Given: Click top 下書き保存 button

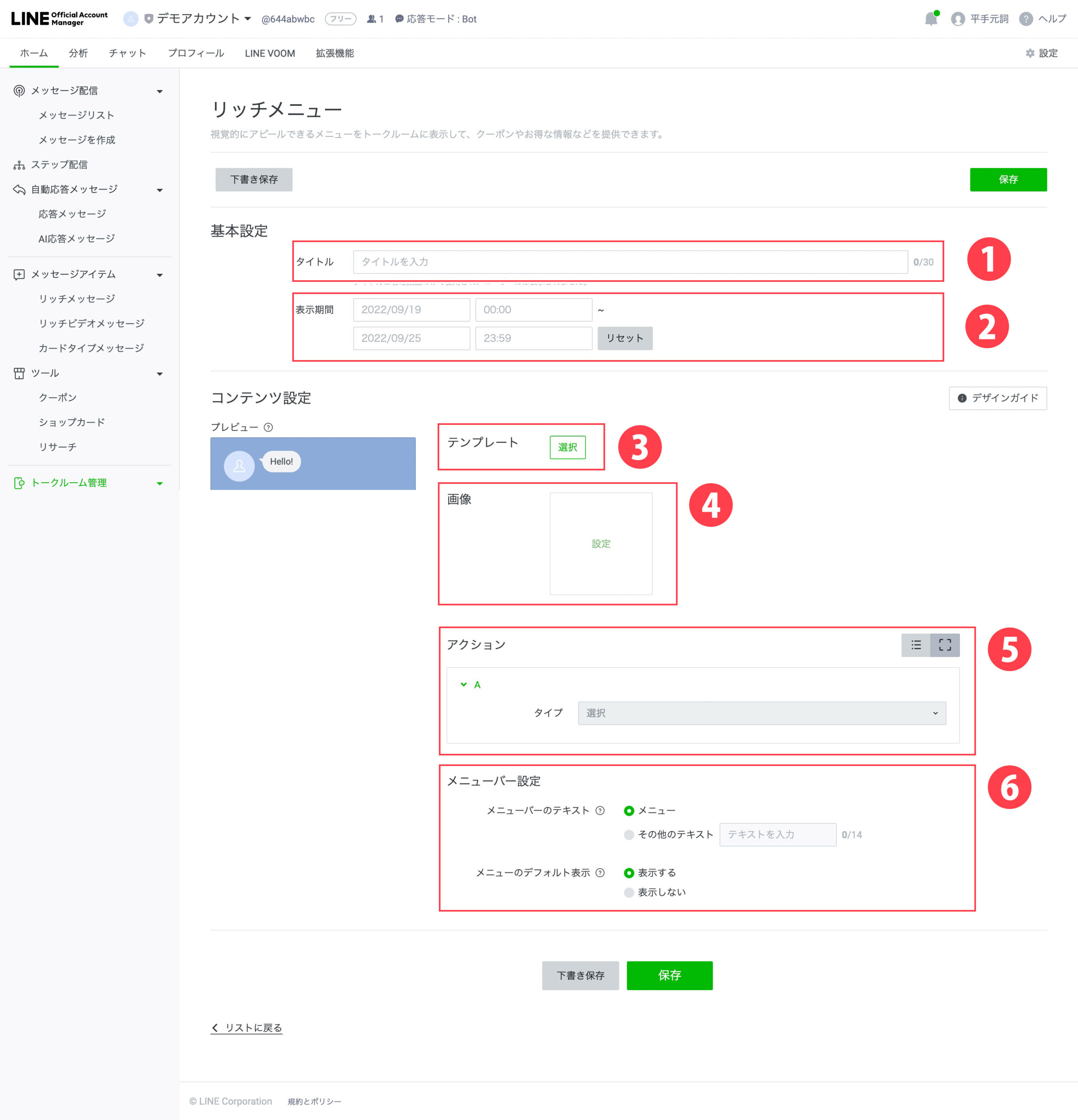Looking at the screenshot, I should 254,179.
